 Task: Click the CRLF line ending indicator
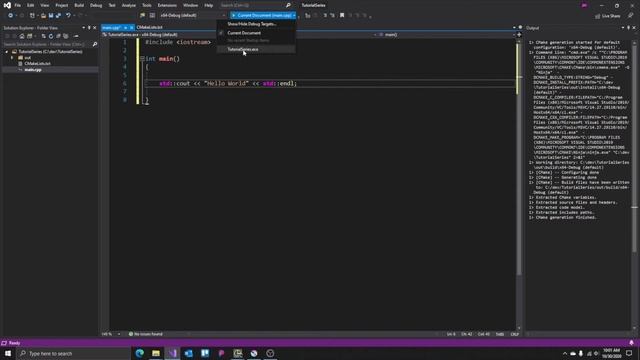(514, 334)
